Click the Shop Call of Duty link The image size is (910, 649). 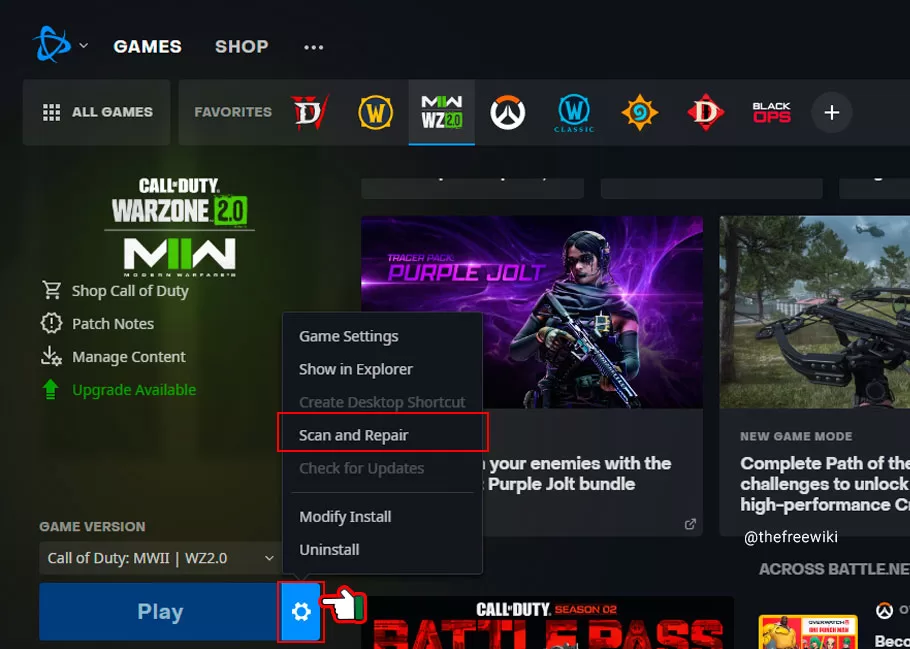click(x=130, y=291)
